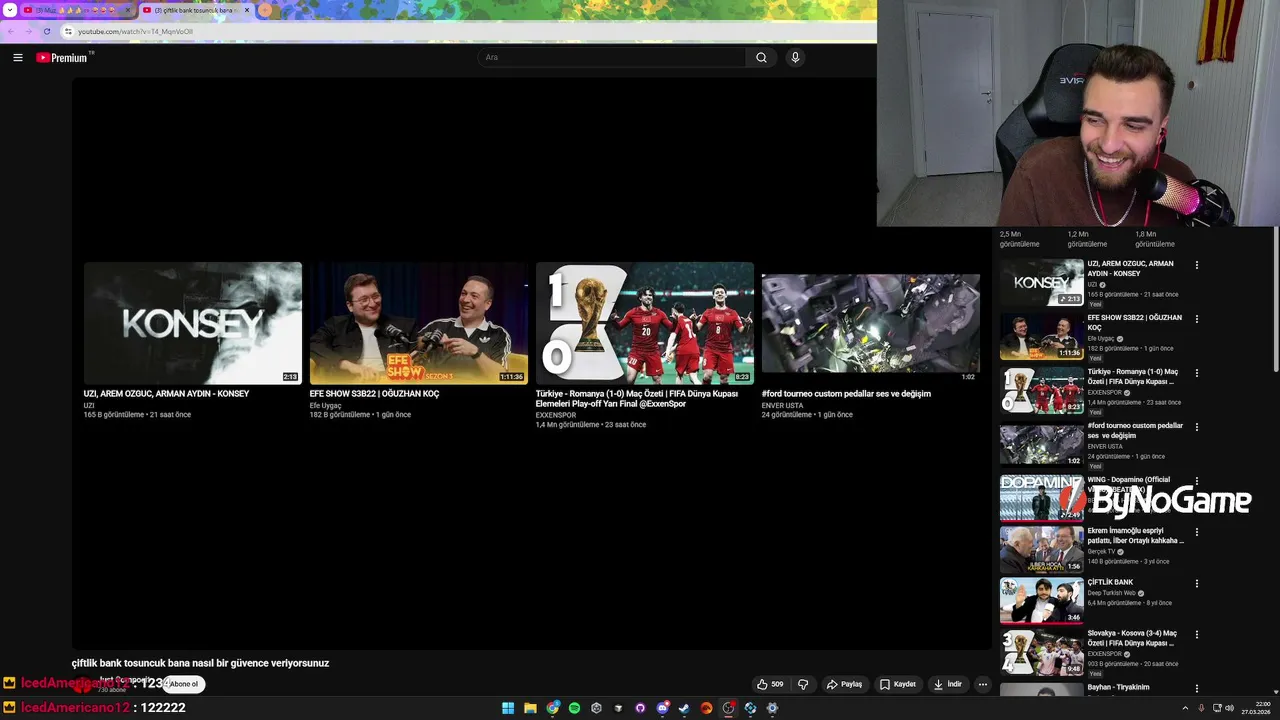The image size is (1280, 720).
Task: Open options menu for Slovakya - Kosova video
Action: 1196,635
